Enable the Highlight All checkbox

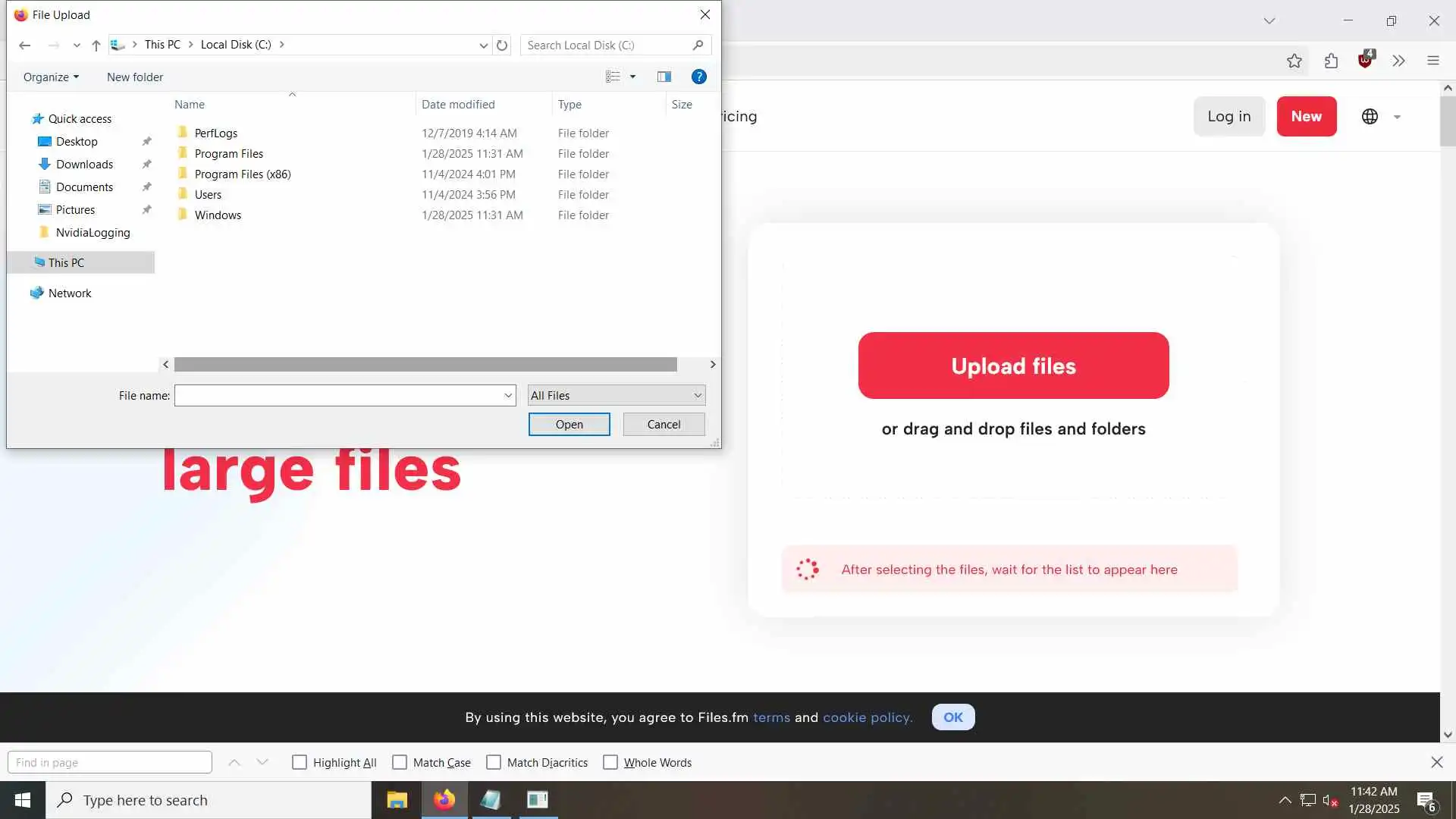coord(300,762)
